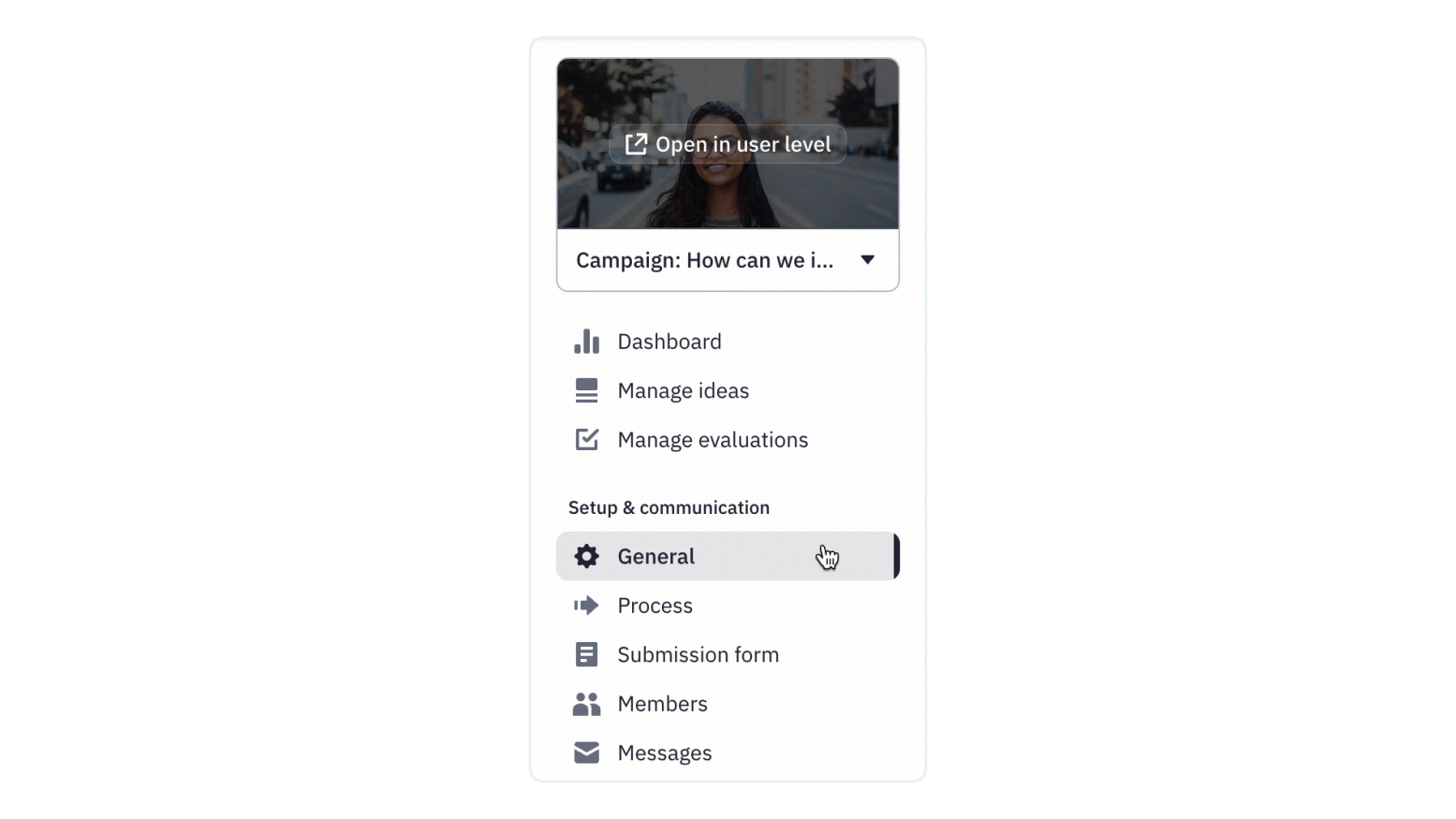Screen dimensions: 1456x819
Task: Click the Submission form document icon
Action: point(586,654)
